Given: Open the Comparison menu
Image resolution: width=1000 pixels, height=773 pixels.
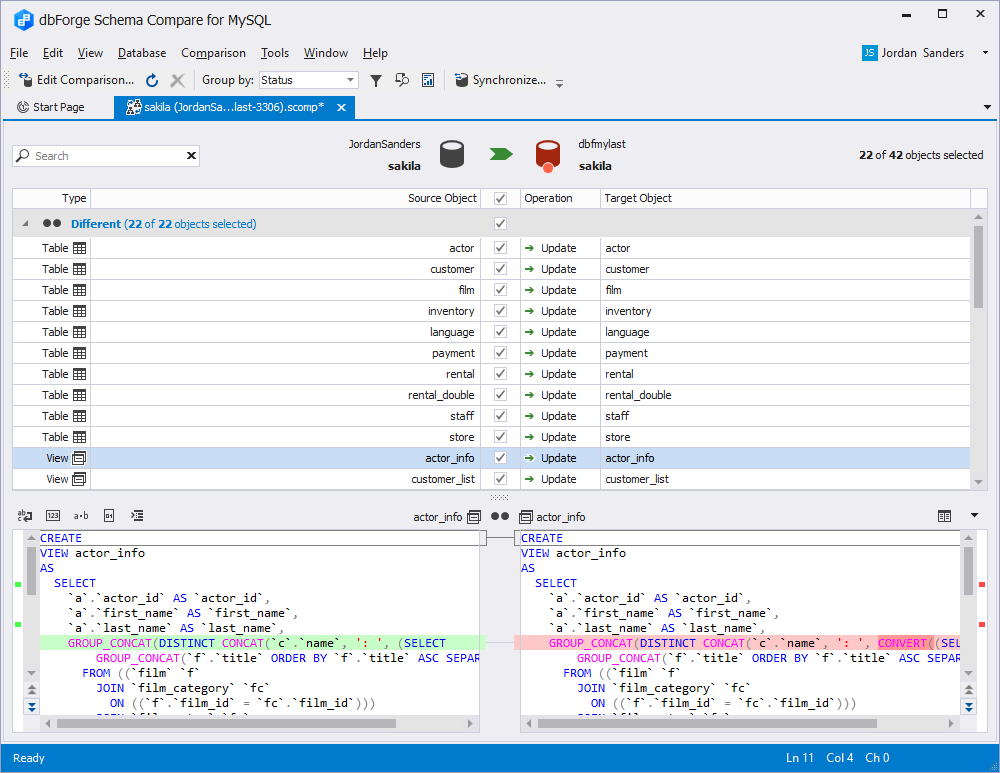Looking at the screenshot, I should pyautogui.click(x=213, y=53).
